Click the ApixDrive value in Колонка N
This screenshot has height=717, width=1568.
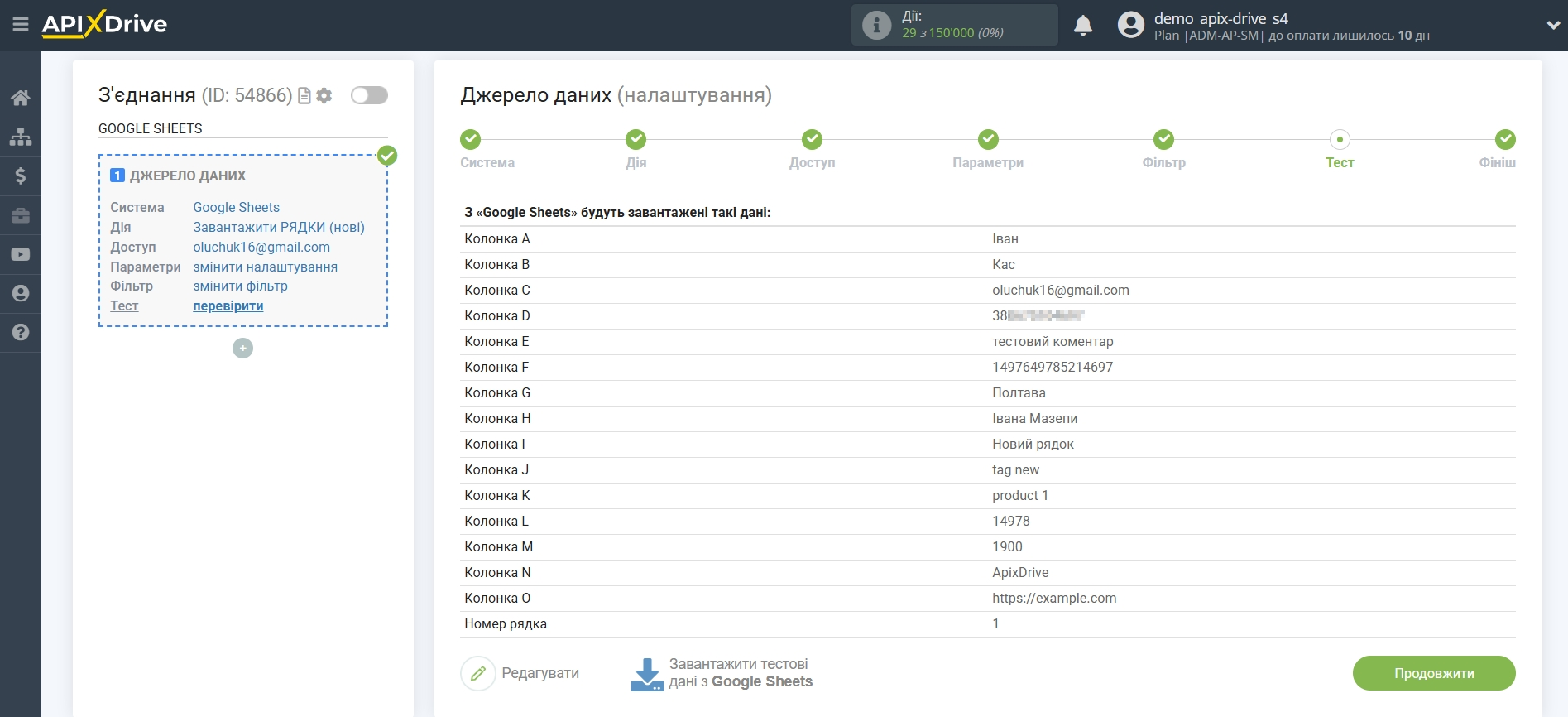pos(1020,572)
